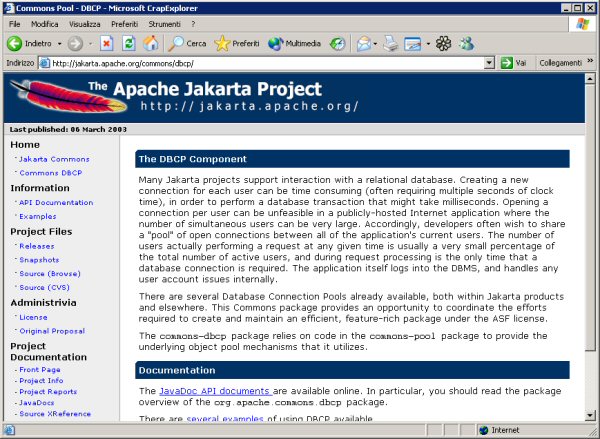The image size is (600, 439).
Task: Open the Original Proposal link
Action: 52,331
